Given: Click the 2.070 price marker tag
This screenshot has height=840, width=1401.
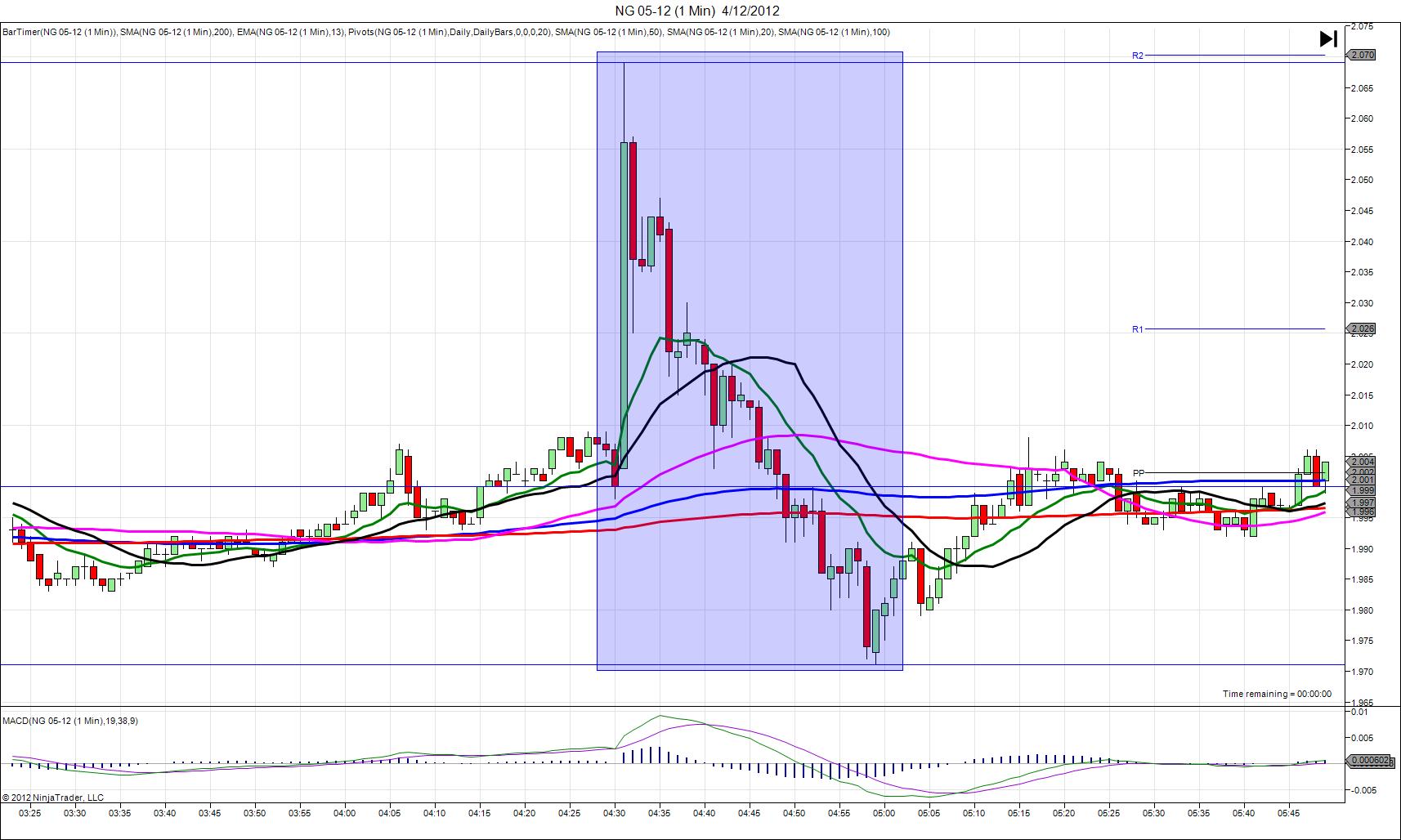Looking at the screenshot, I should pyautogui.click(x=1363, y=55).
